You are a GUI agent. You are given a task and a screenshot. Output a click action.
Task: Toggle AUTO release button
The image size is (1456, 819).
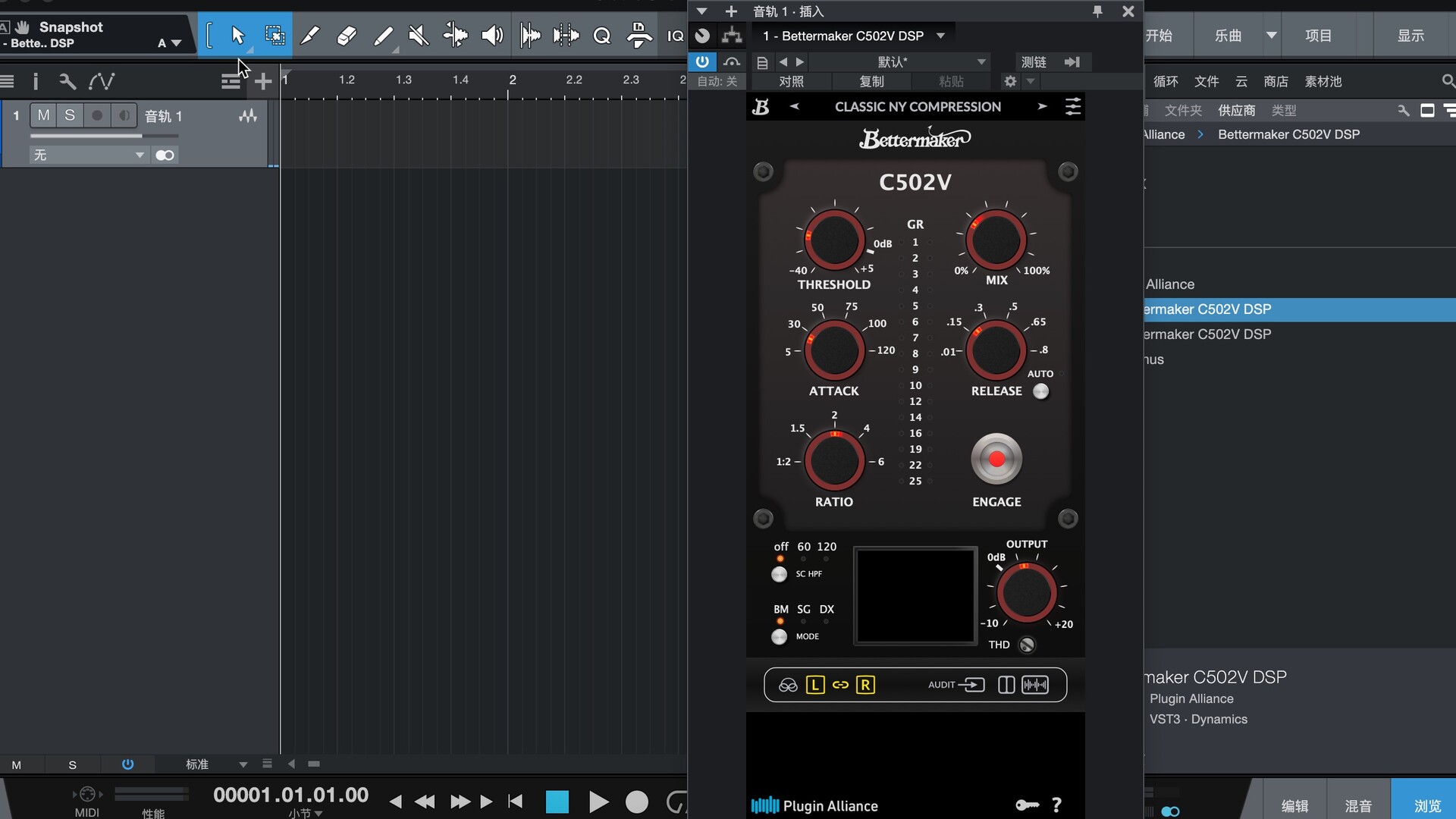click(1041, 391)
